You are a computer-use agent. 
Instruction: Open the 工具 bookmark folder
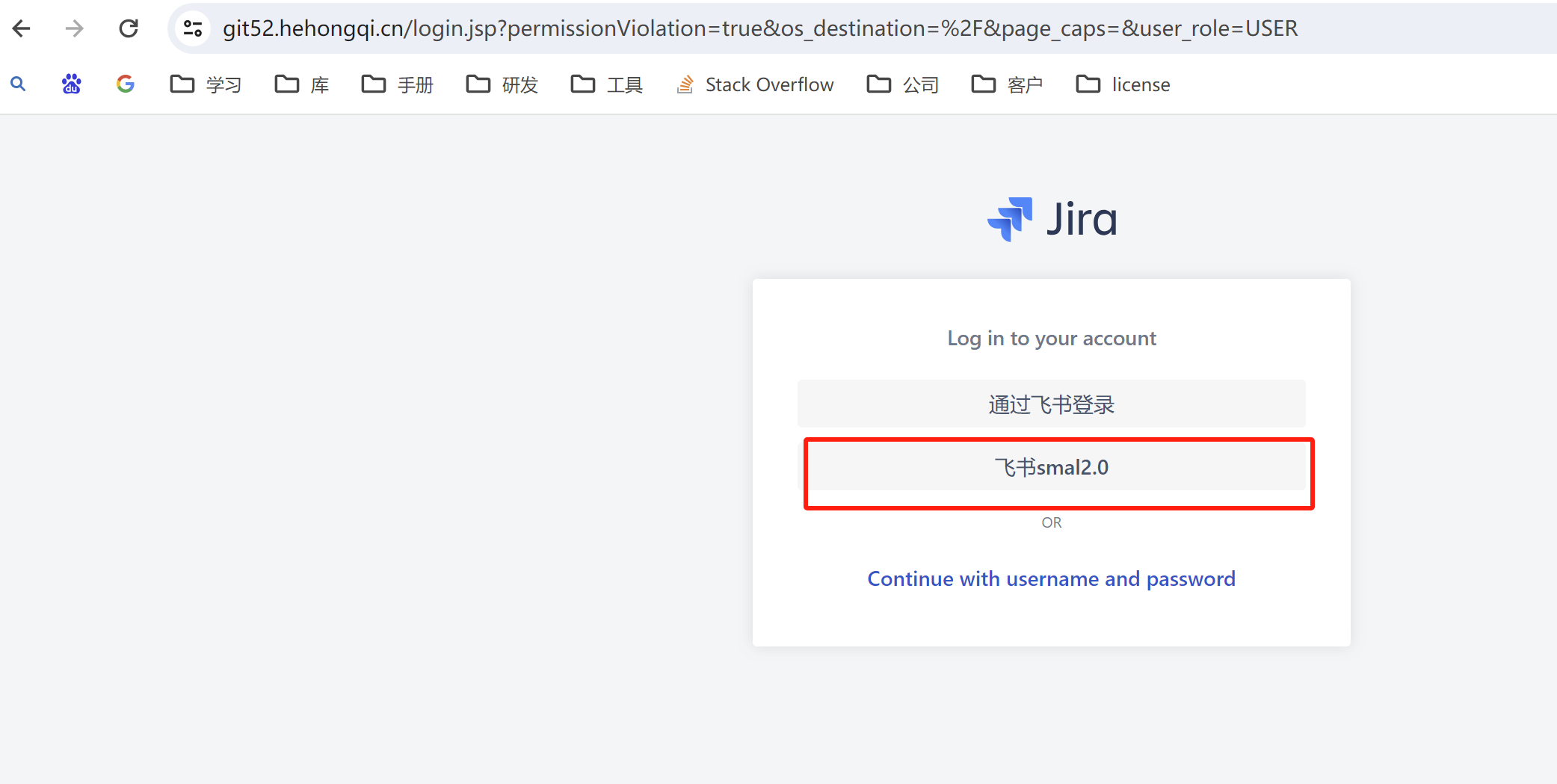[x=607, y=84]
